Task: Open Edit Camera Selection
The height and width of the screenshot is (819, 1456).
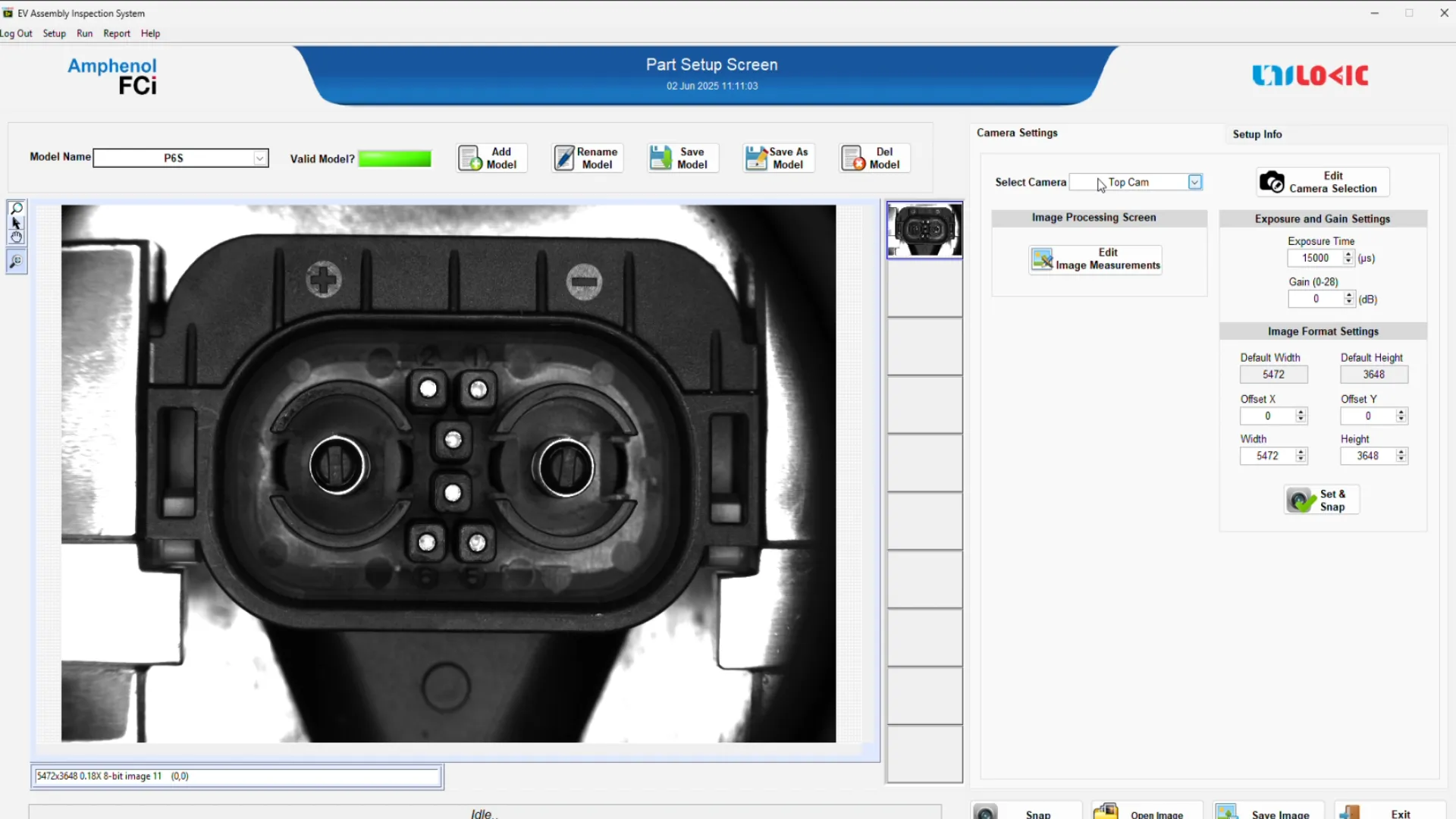Action: tap(1323, 182)
